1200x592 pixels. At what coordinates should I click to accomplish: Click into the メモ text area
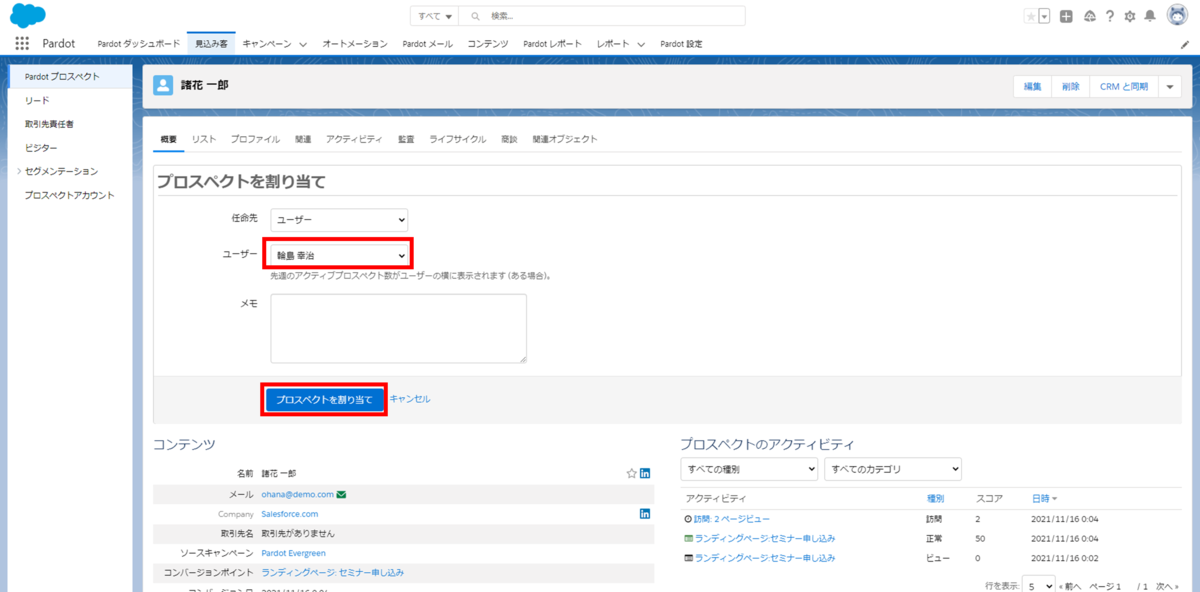pos(398,329)
